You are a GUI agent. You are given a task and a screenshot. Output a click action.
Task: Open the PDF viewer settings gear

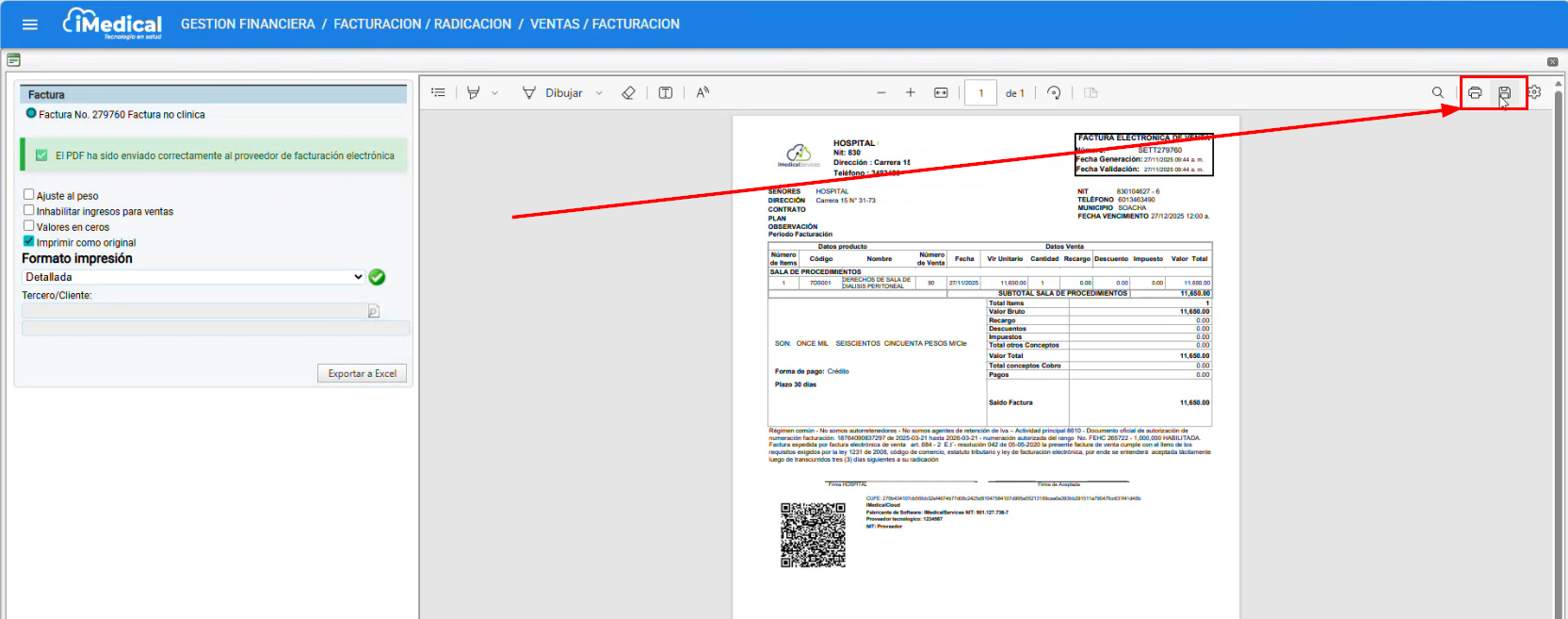(x=1534, y=92)
